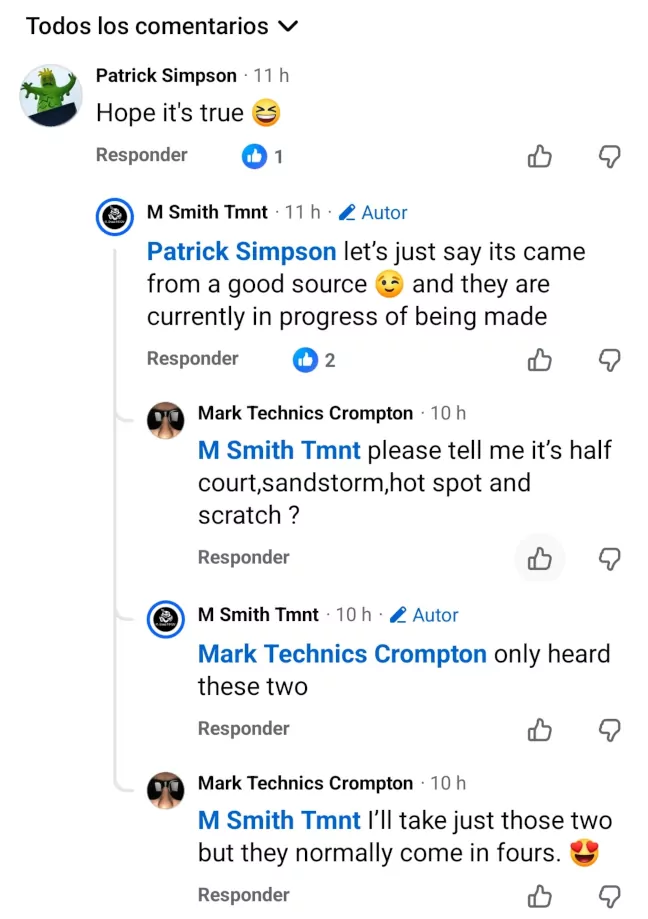Dislike Patrick Simpson's comment with thumbs down
This screenshot has height=919, width=648.
click(x=609, y=157)
